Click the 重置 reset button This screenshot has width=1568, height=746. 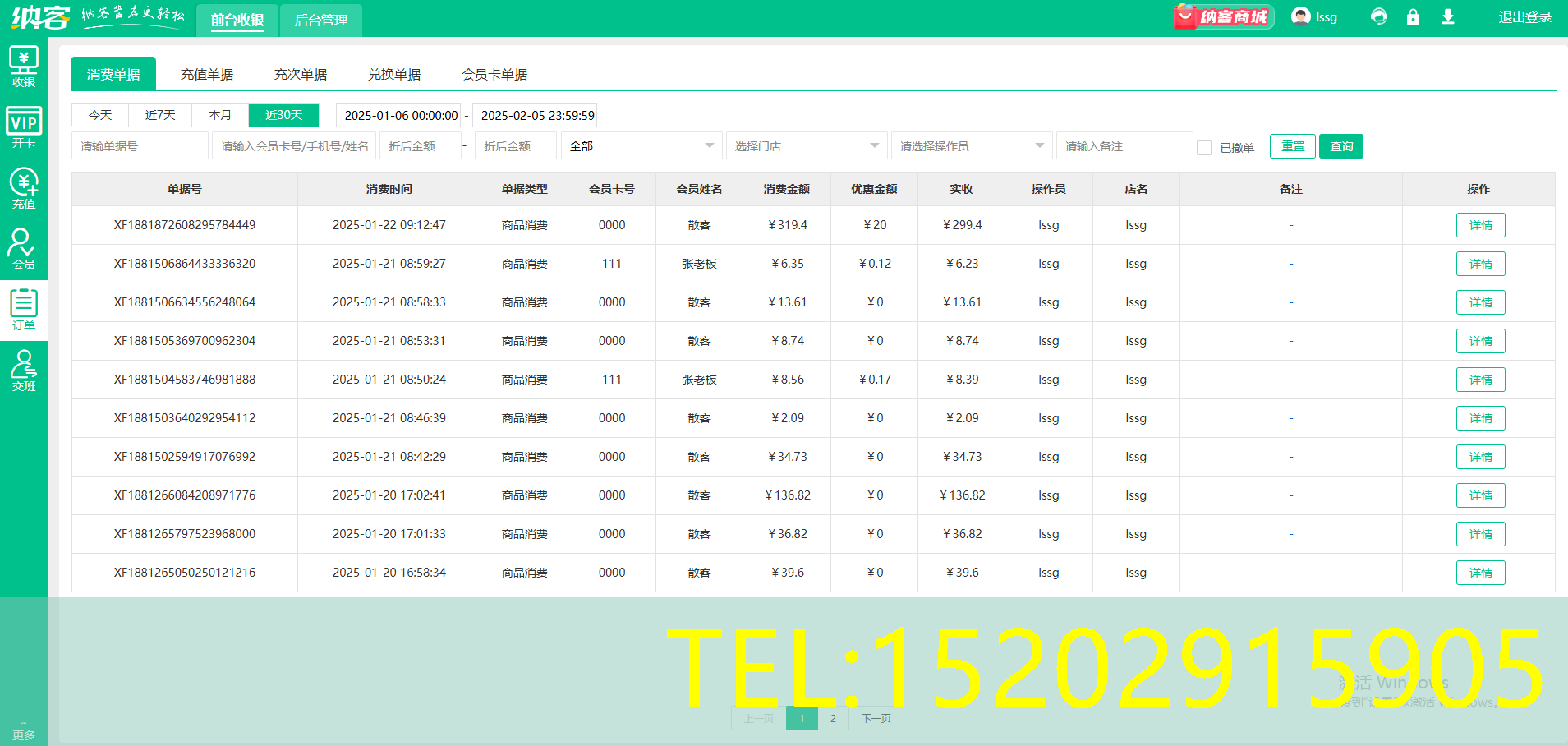(1292, 146)
